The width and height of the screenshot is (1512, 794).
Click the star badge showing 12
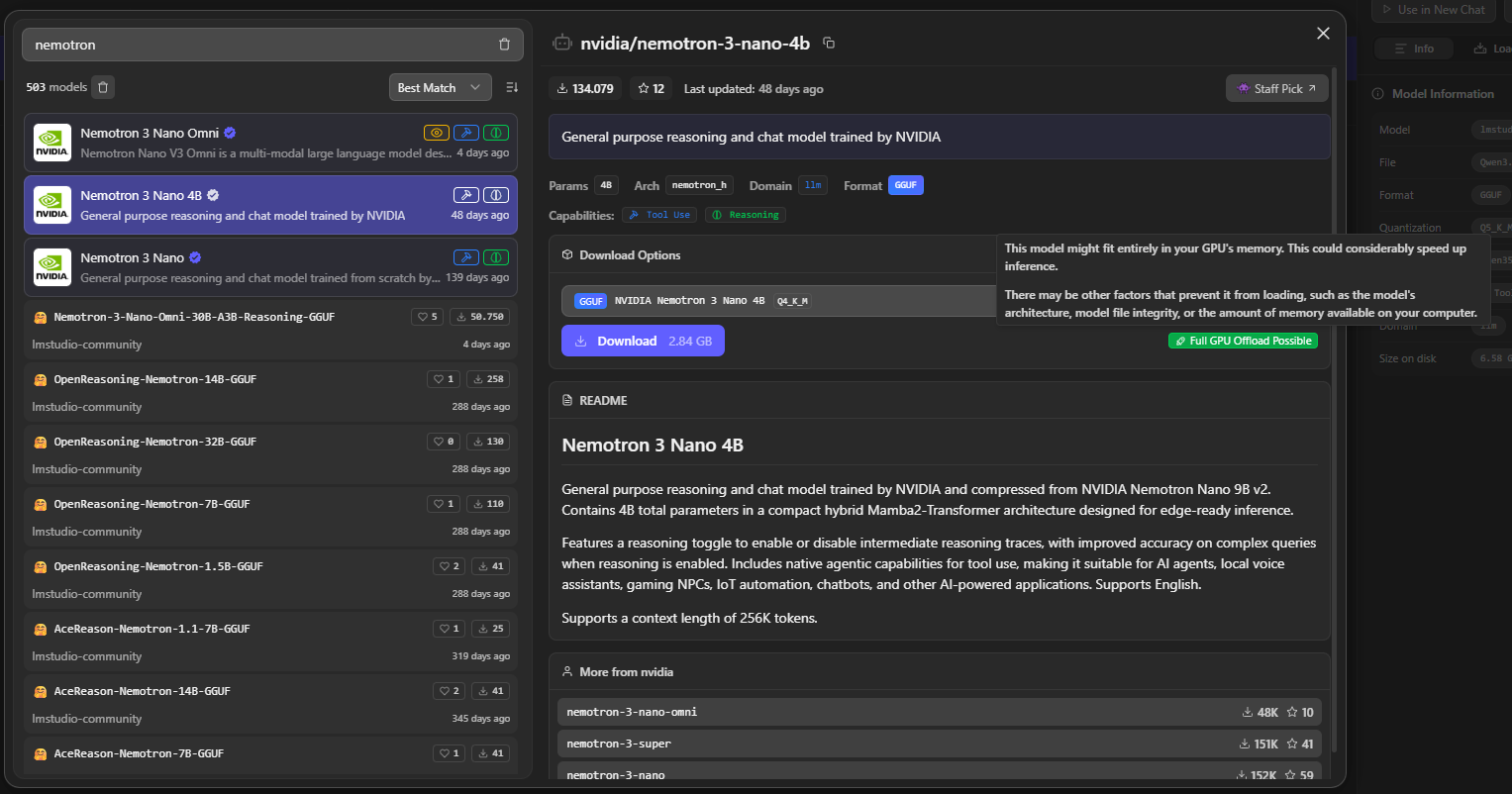tap(651, 88)
